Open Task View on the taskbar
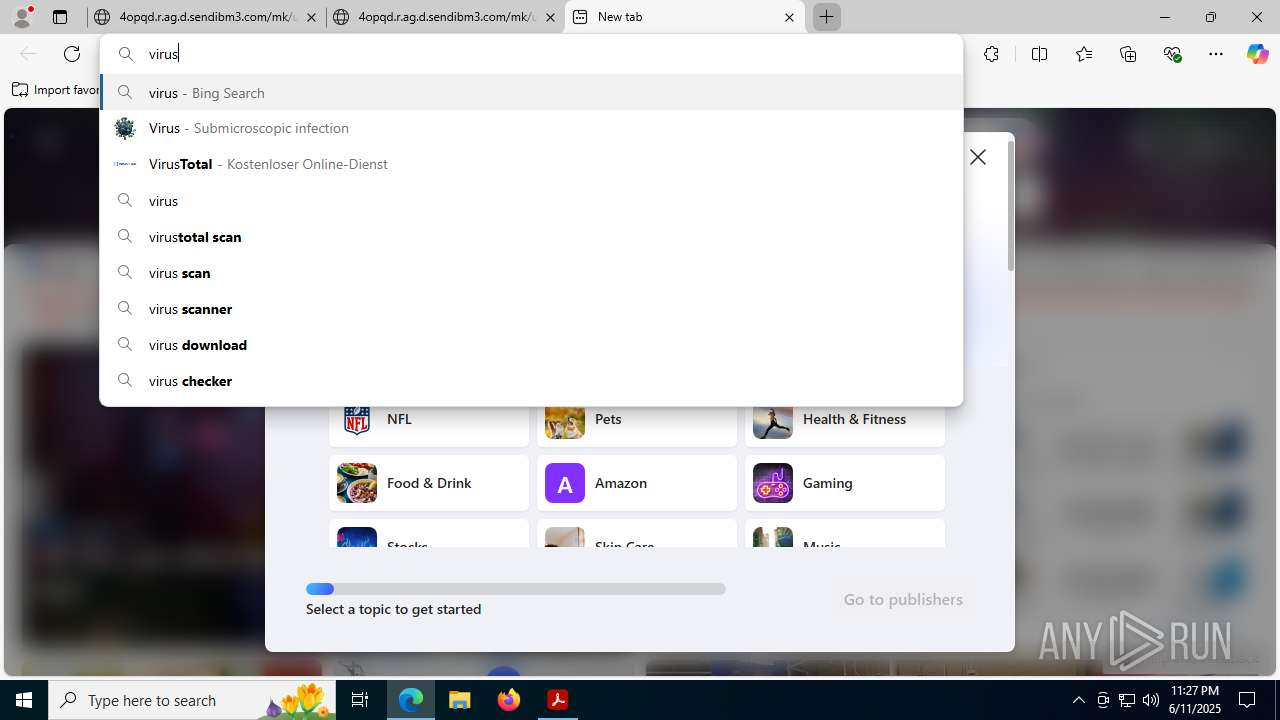This screenshot has height=720, width=1280. [x=360, y=700]
